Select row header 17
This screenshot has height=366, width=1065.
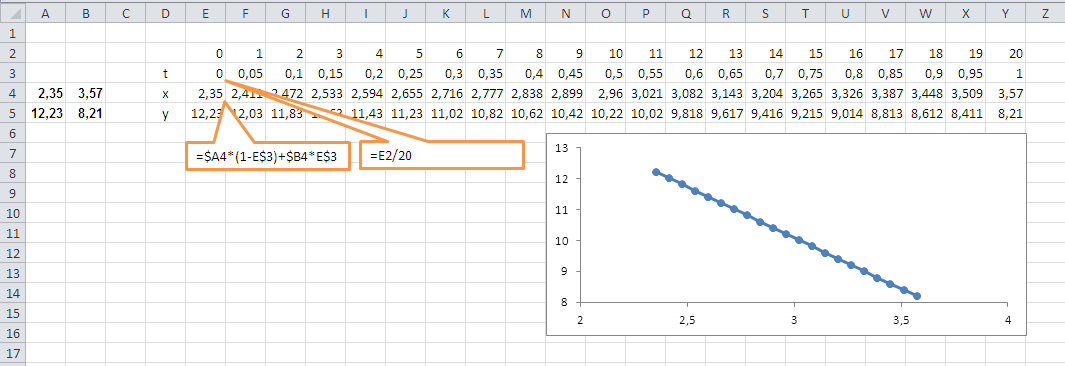pyautogui.click(x=12, y=353)
